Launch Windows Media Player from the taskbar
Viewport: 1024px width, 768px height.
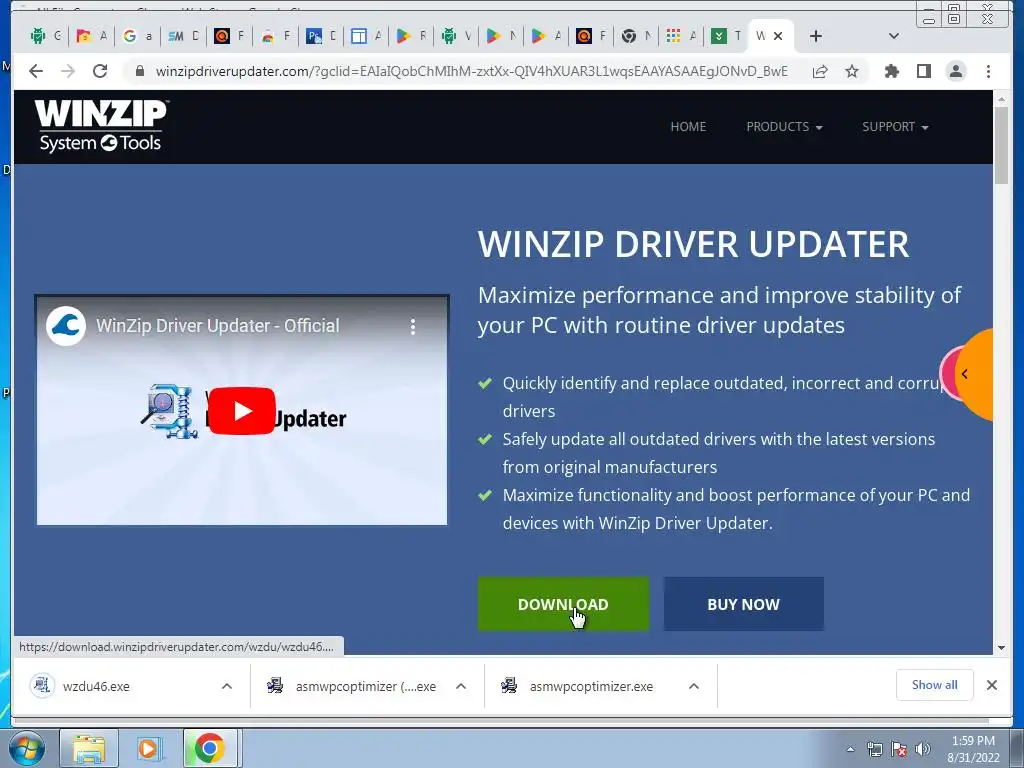(x=150, y=748)
